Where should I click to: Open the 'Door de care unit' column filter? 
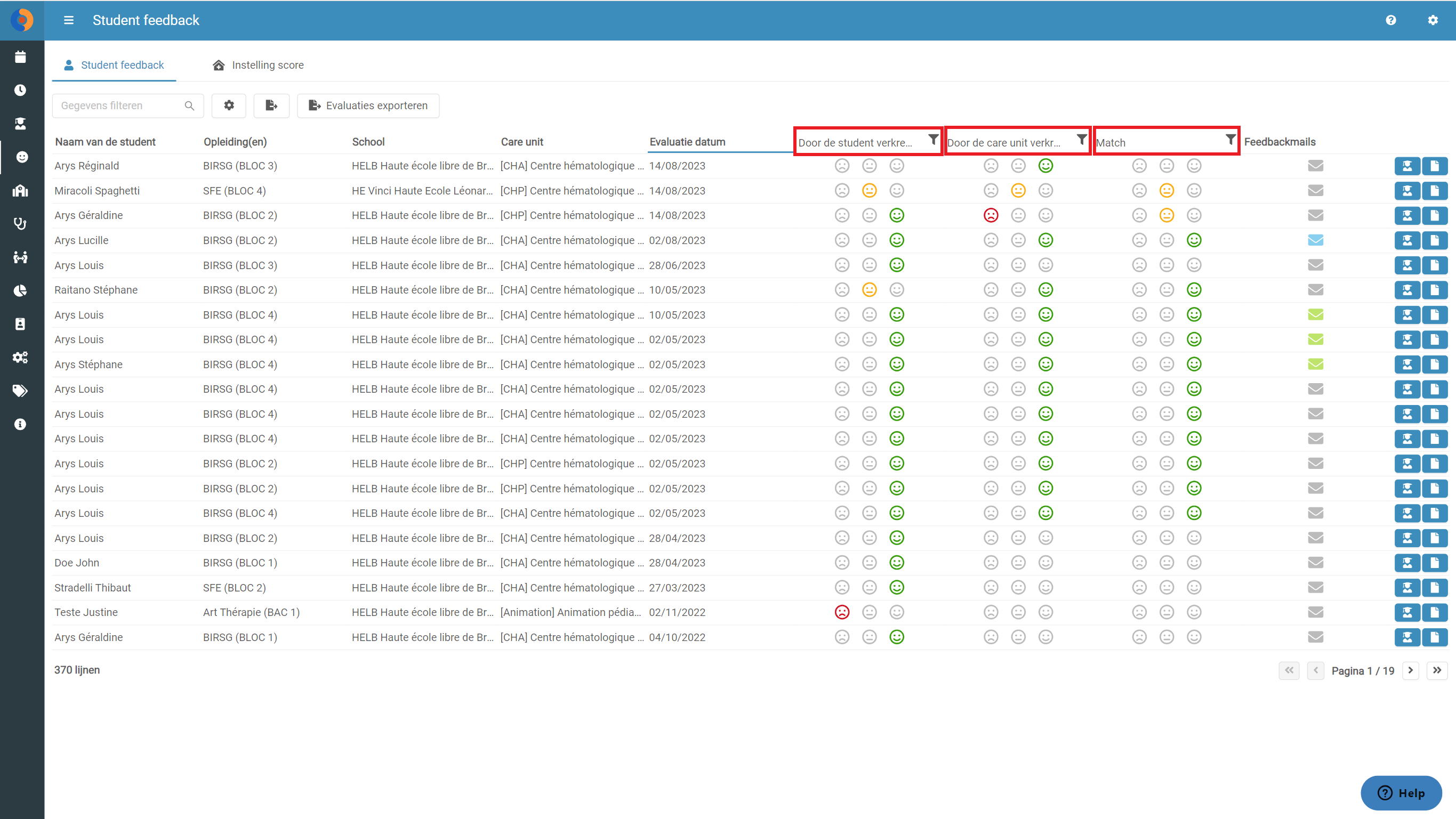coord(1081,139)
